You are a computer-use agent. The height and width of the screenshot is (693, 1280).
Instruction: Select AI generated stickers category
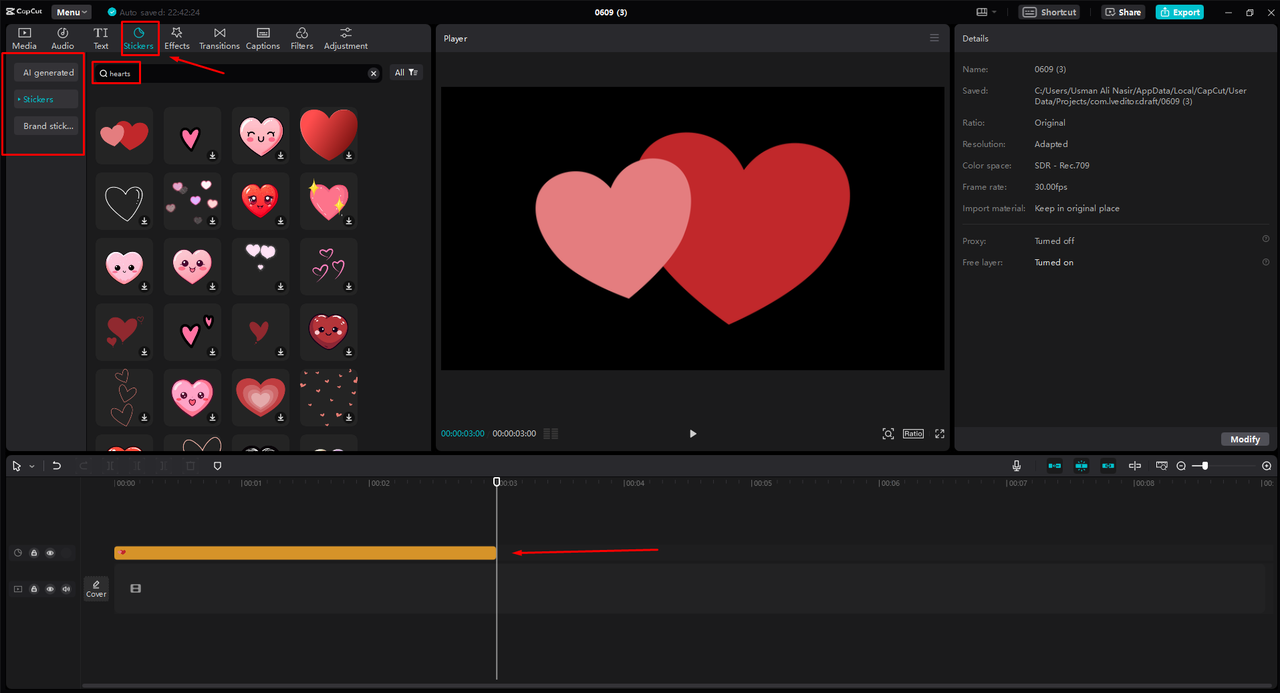tap(48, 73)
